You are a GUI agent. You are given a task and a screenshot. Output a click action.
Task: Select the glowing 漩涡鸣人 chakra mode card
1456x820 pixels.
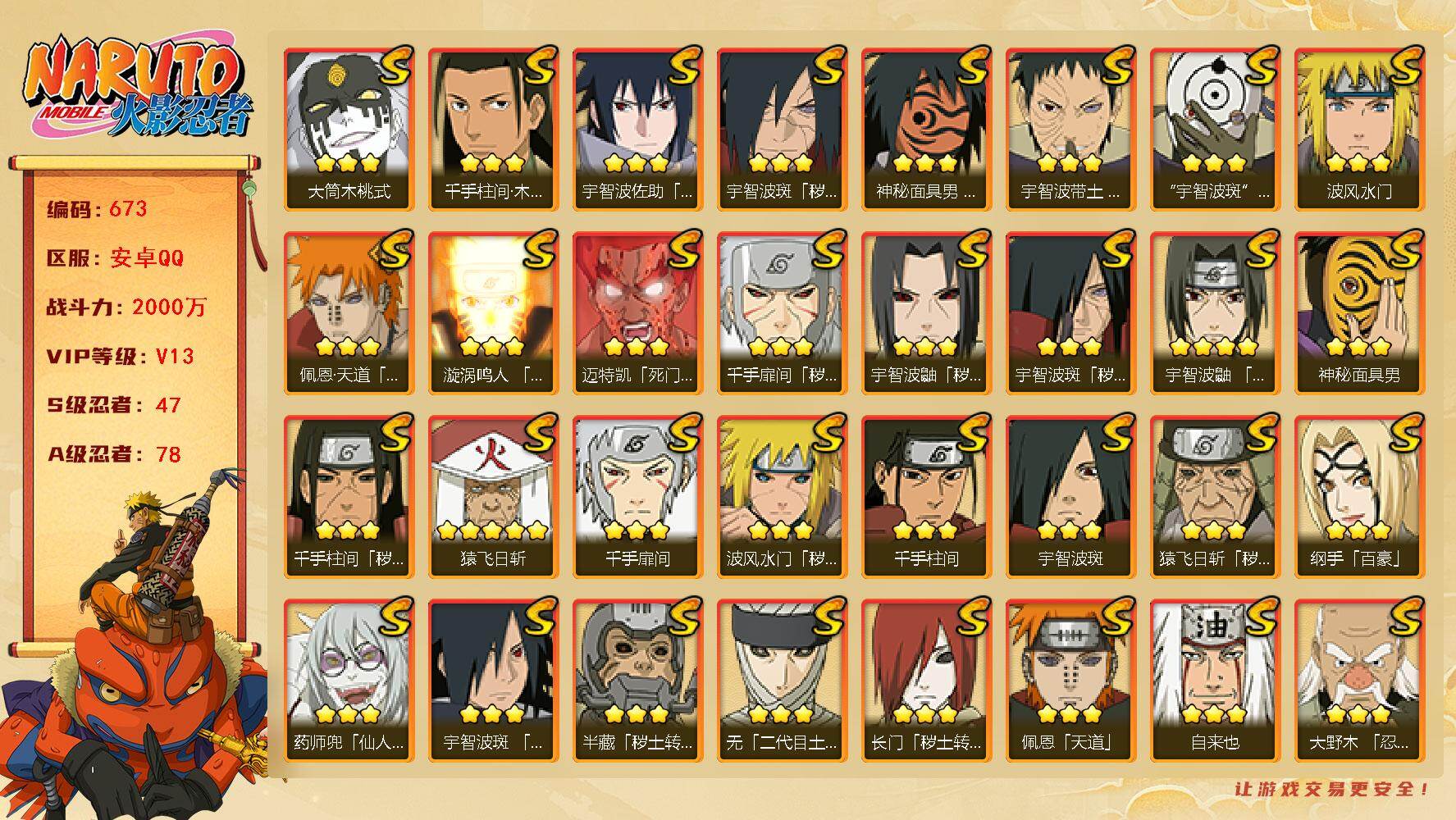click(x=493, y=313)
